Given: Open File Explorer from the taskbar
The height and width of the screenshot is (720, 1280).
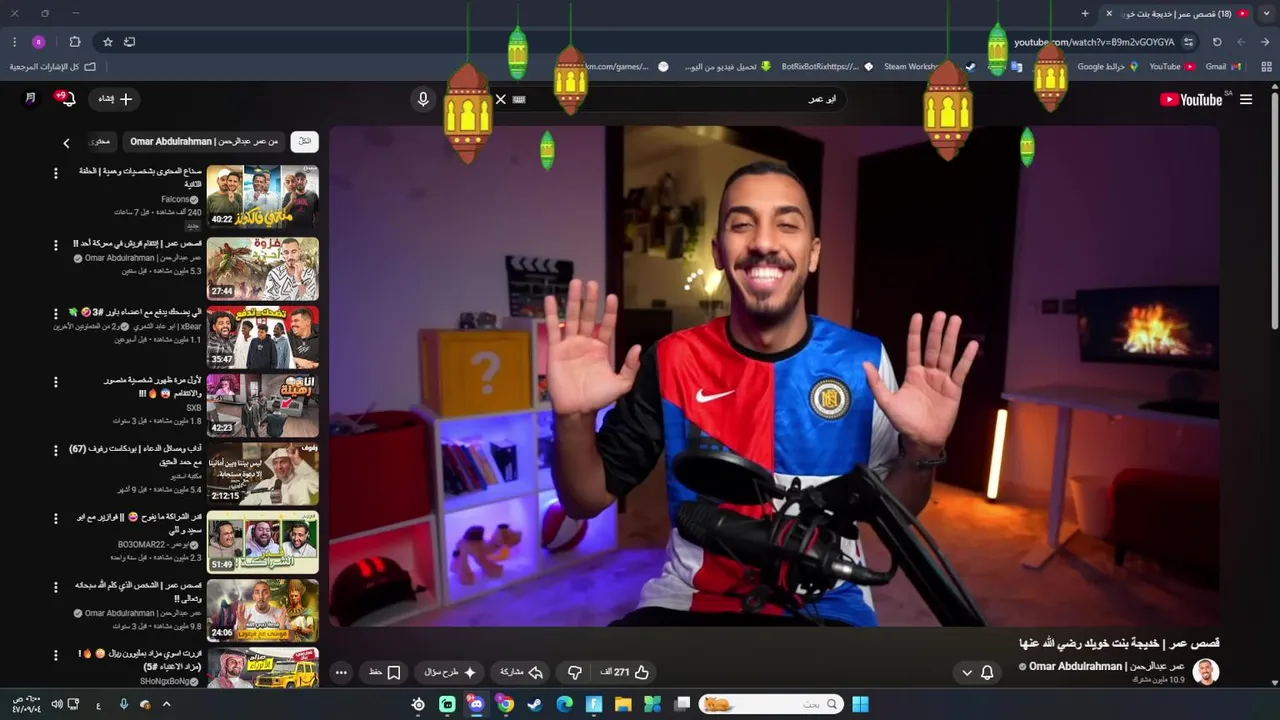Looking at the screenshot, I should click(623, 704).
